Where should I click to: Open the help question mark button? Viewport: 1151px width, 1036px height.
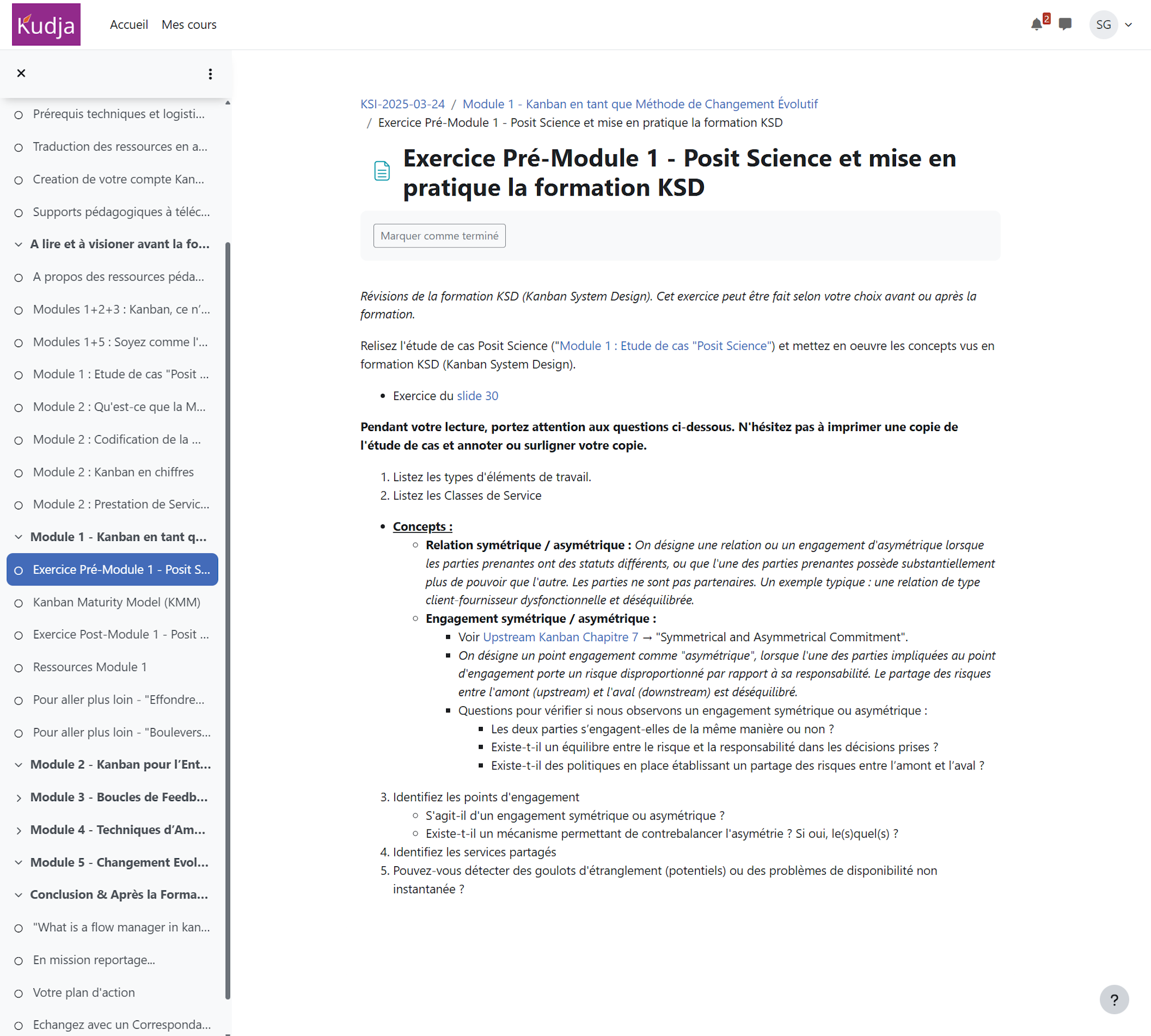point(1114,1000)
